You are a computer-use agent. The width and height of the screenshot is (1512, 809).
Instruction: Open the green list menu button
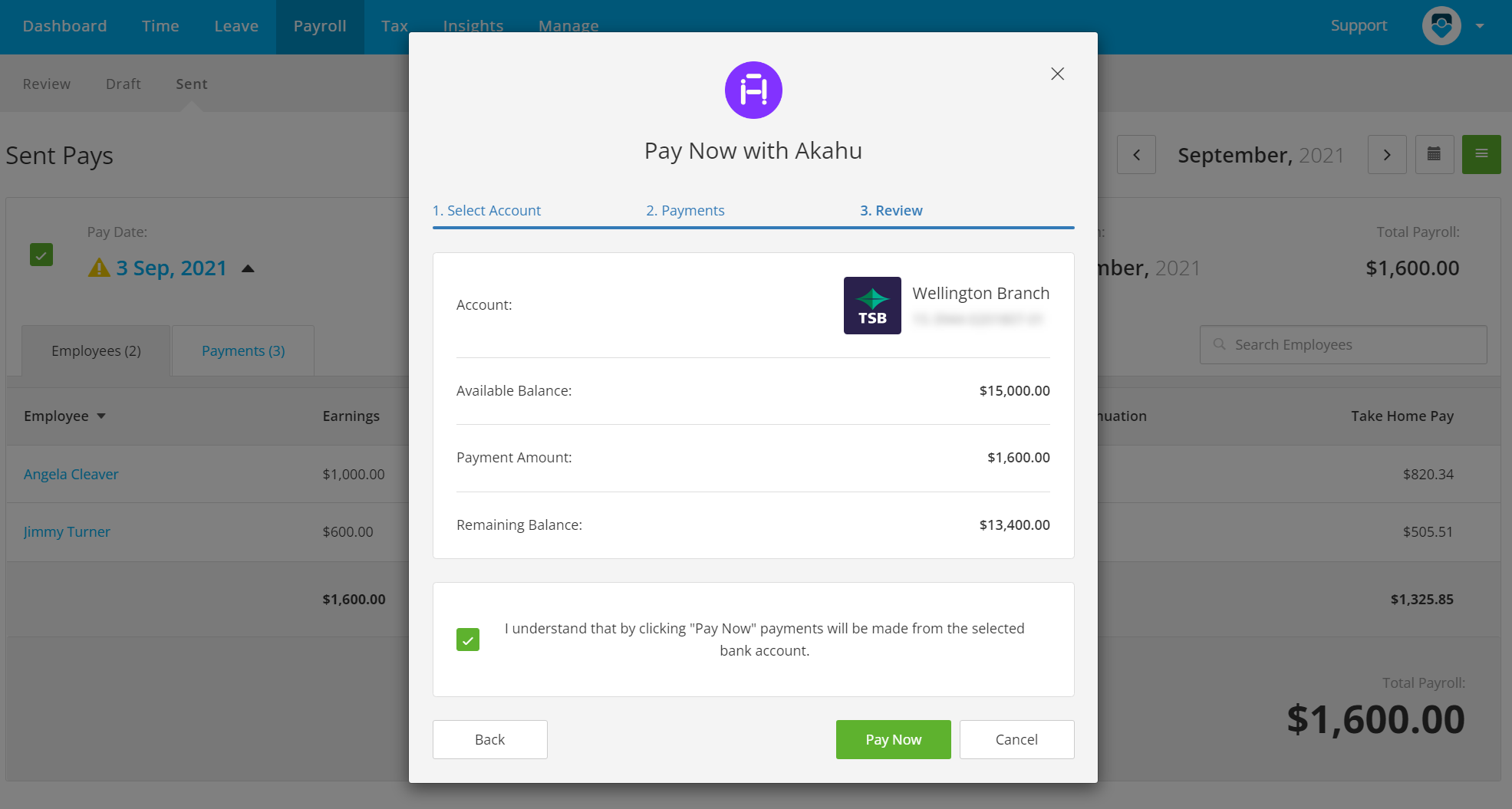click(x=1481, y=155)
